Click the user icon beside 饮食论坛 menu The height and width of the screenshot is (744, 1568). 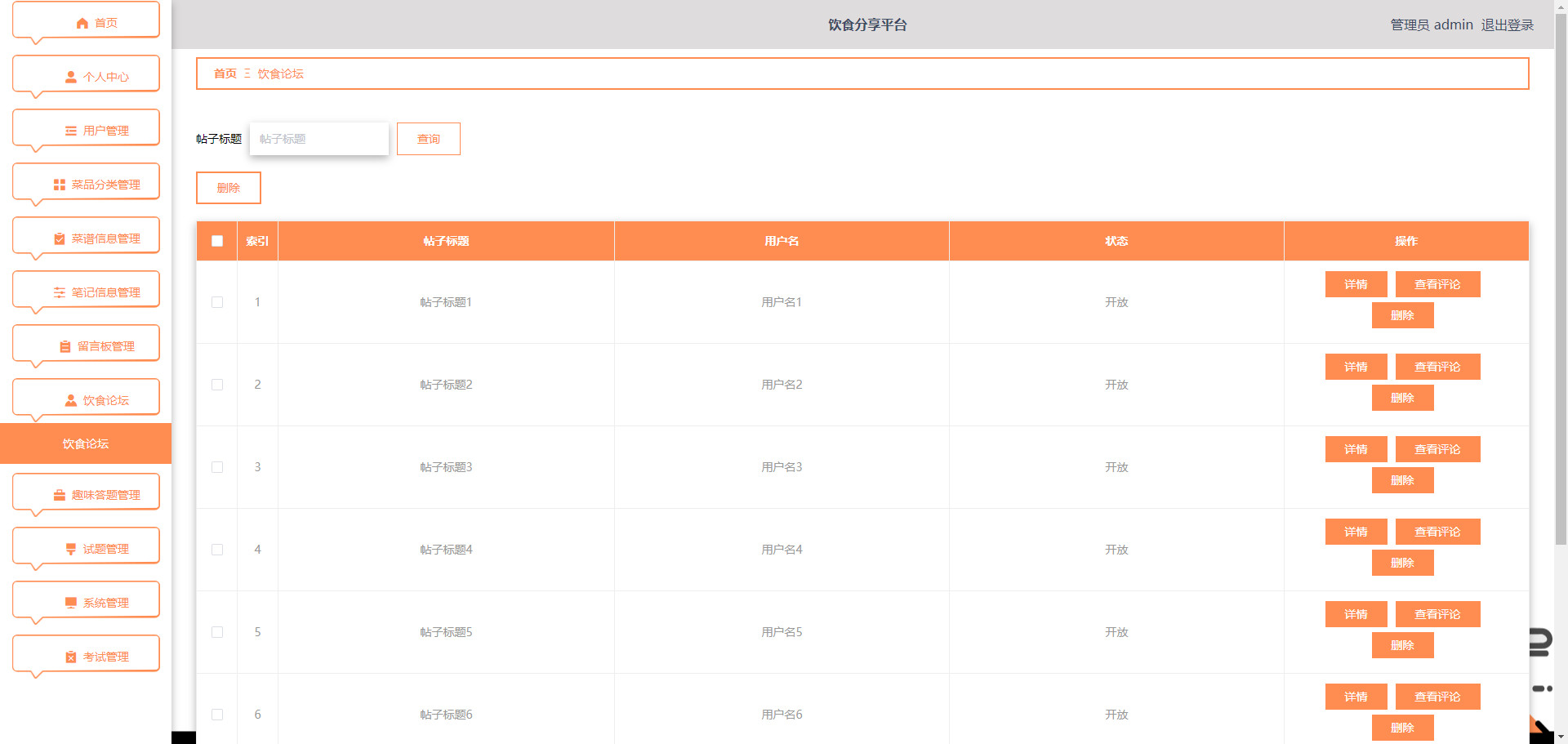pos(71,401)
